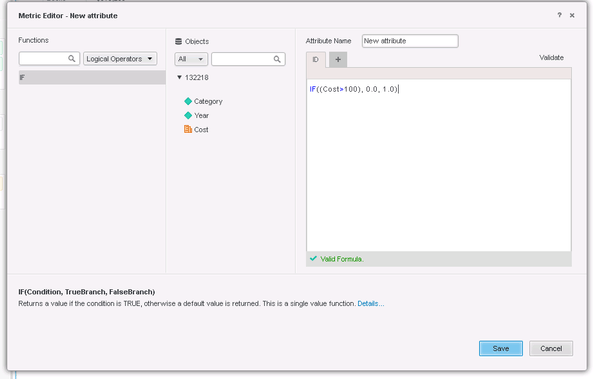This screenshot has width=600, height=379.
Task: Open the All objects filter dropdown
Action: pyautogui.click(x=191, y=59)
